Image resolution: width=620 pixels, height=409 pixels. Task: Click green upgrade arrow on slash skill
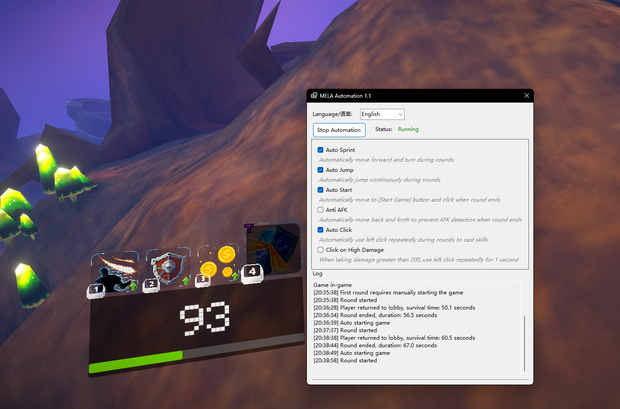[133, 286]
